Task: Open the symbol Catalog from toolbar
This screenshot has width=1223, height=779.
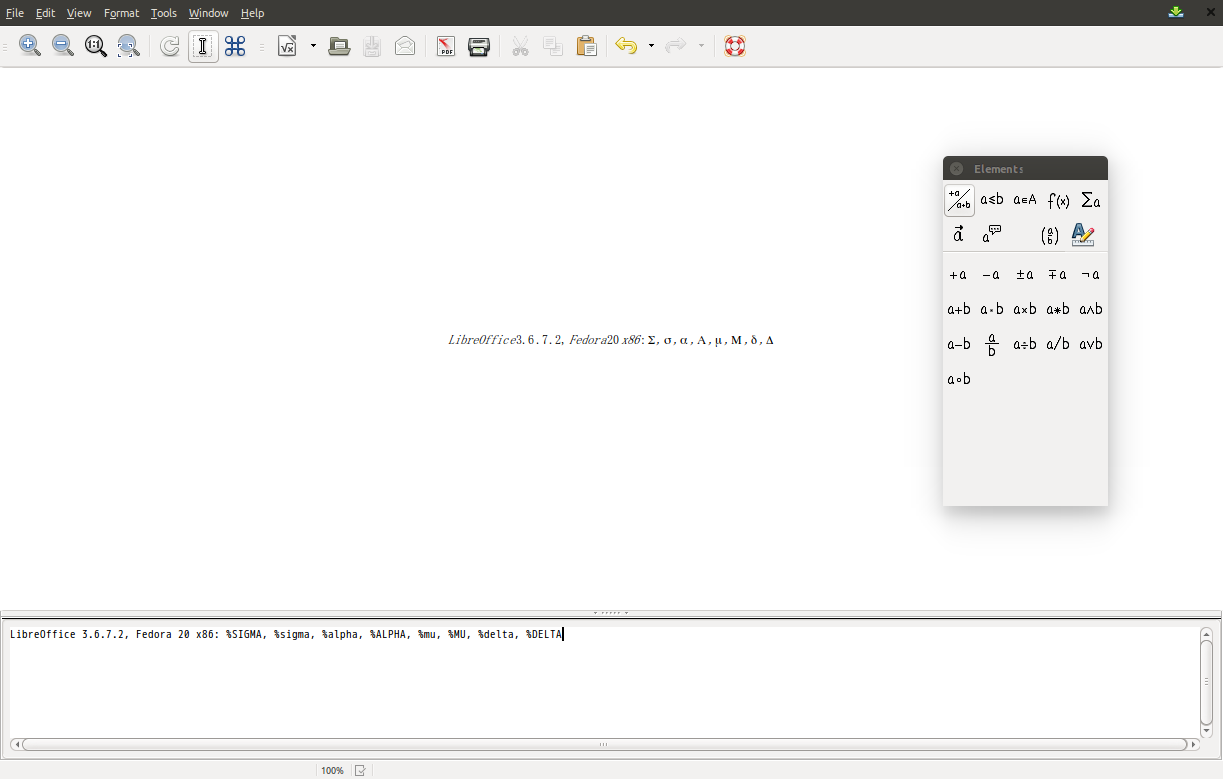Action: click(235, 46)
